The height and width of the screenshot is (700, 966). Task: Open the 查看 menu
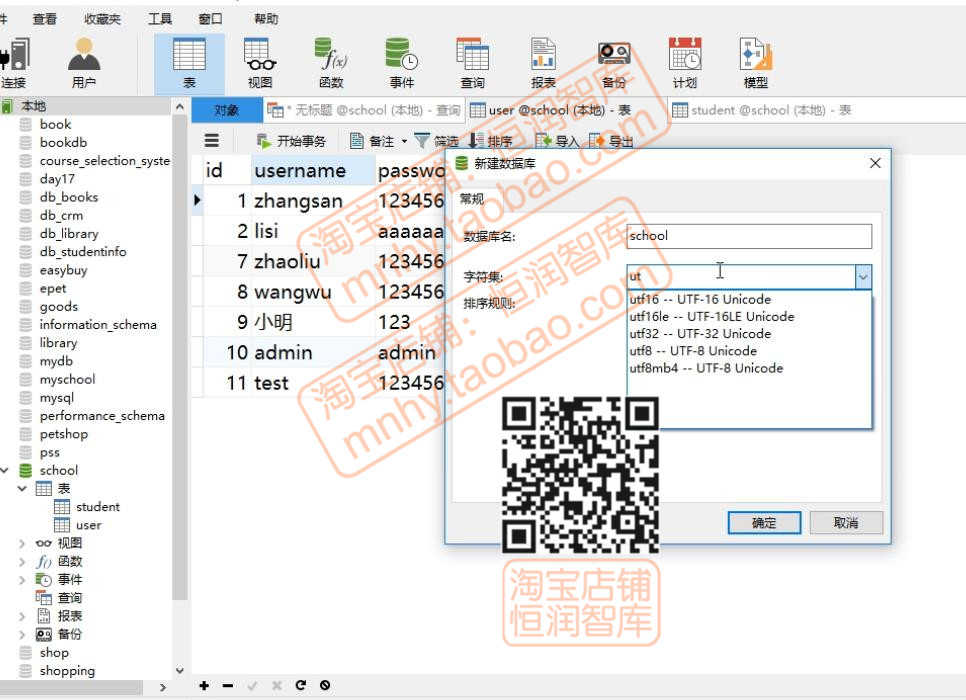(x=44, y=19)
